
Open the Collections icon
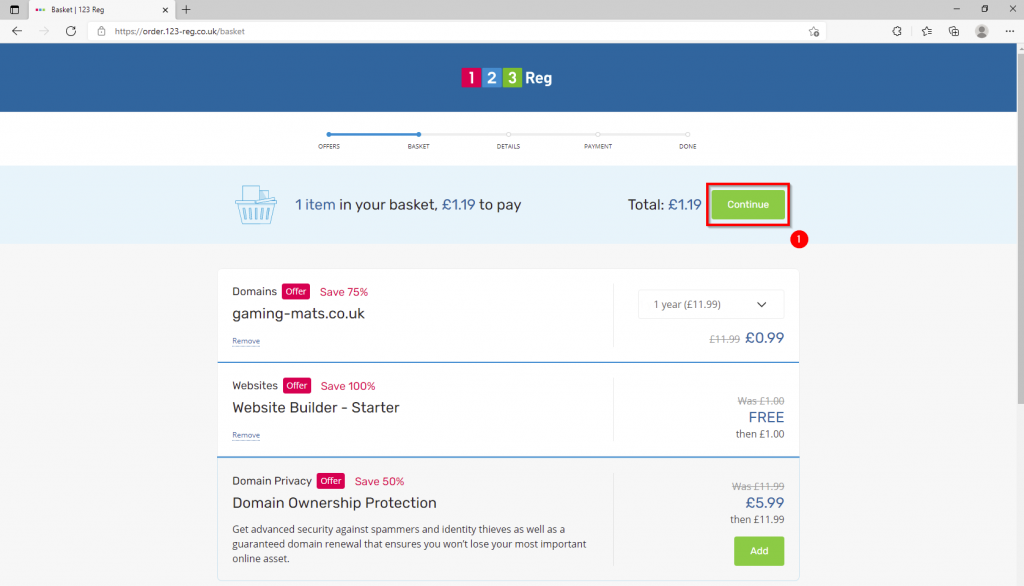pyautogui.click(x=954, y=31)
